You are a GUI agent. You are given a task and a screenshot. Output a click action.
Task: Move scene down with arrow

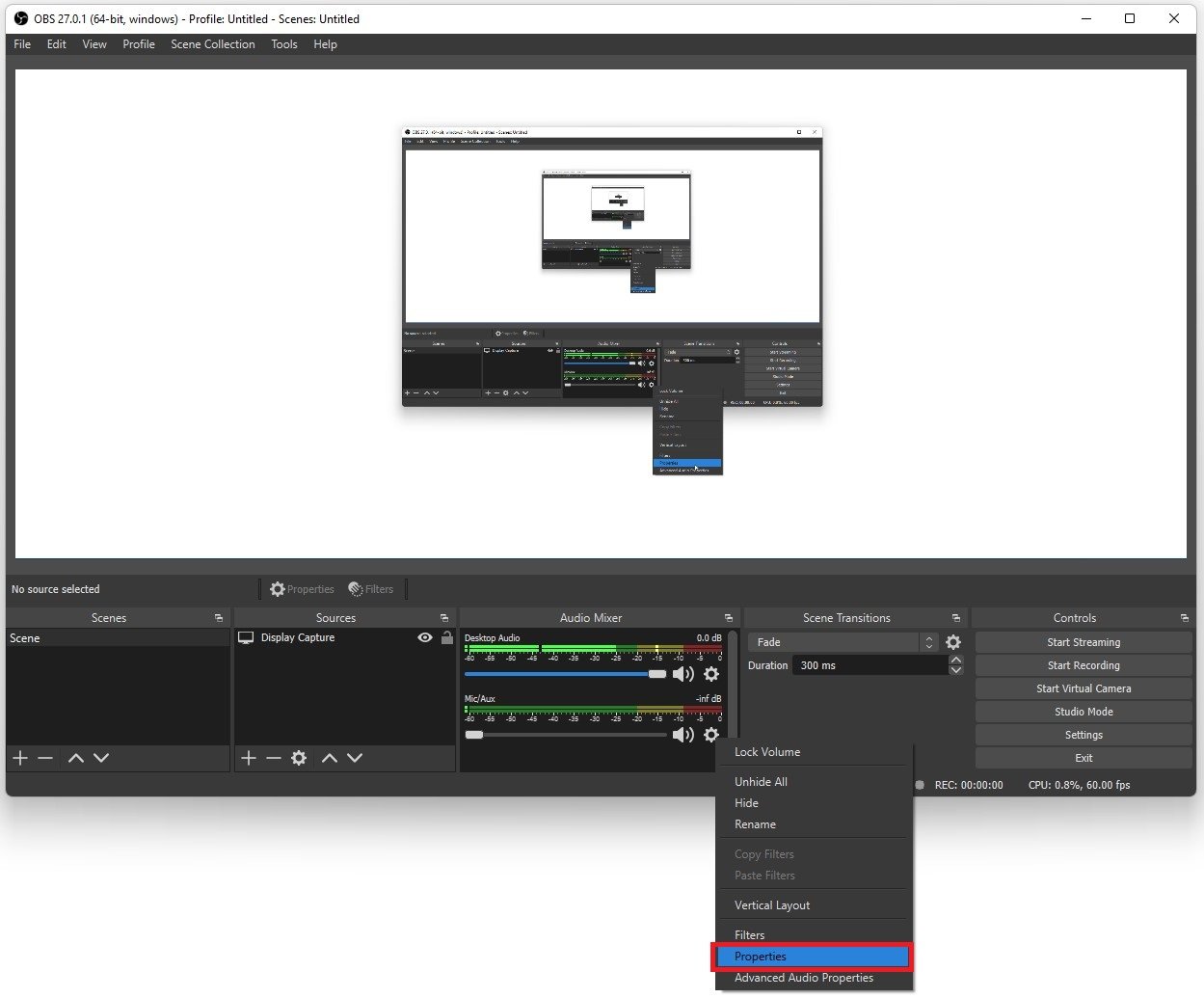pyautogui.click(x=101, y=758)
